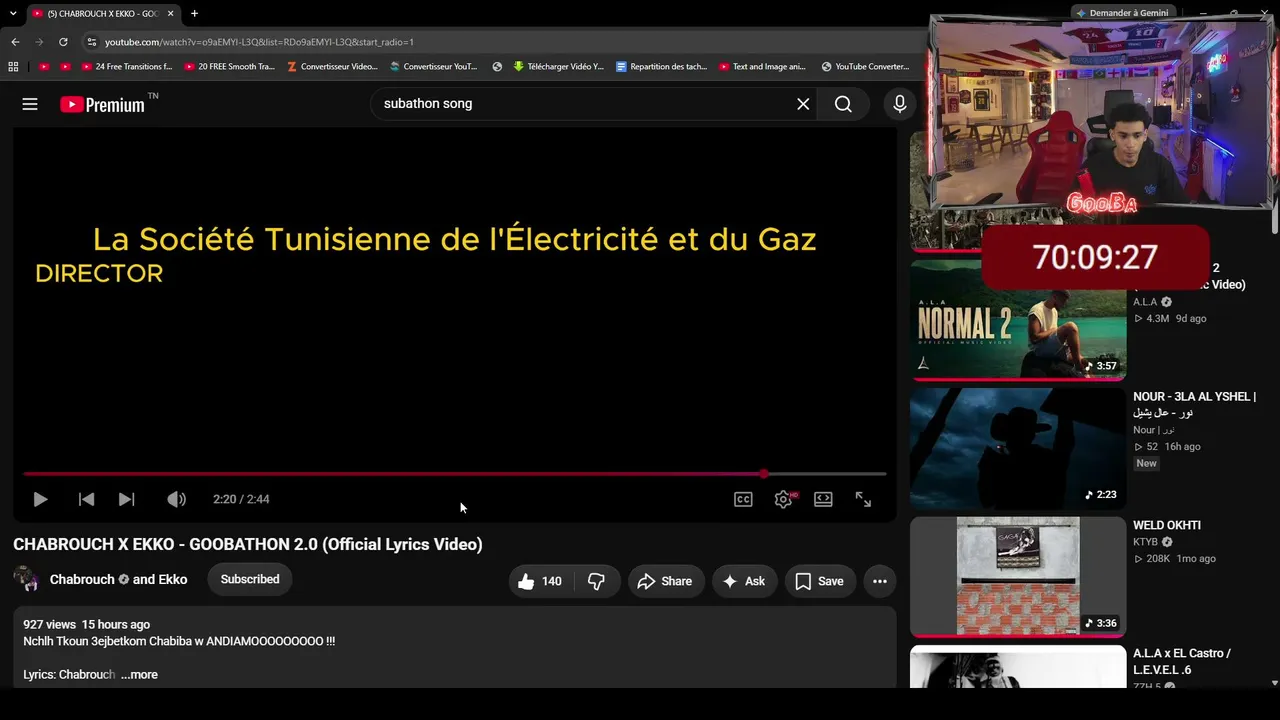Like the video with 140 likes
Viewport: 1280px width, 720px height.
tap(540, 581)
